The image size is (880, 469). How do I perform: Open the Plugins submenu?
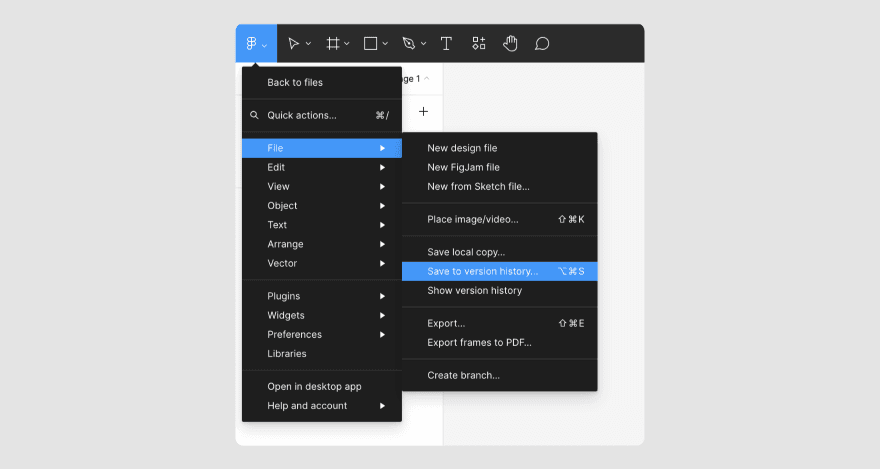pyautogui.click(x=322, y=296)
